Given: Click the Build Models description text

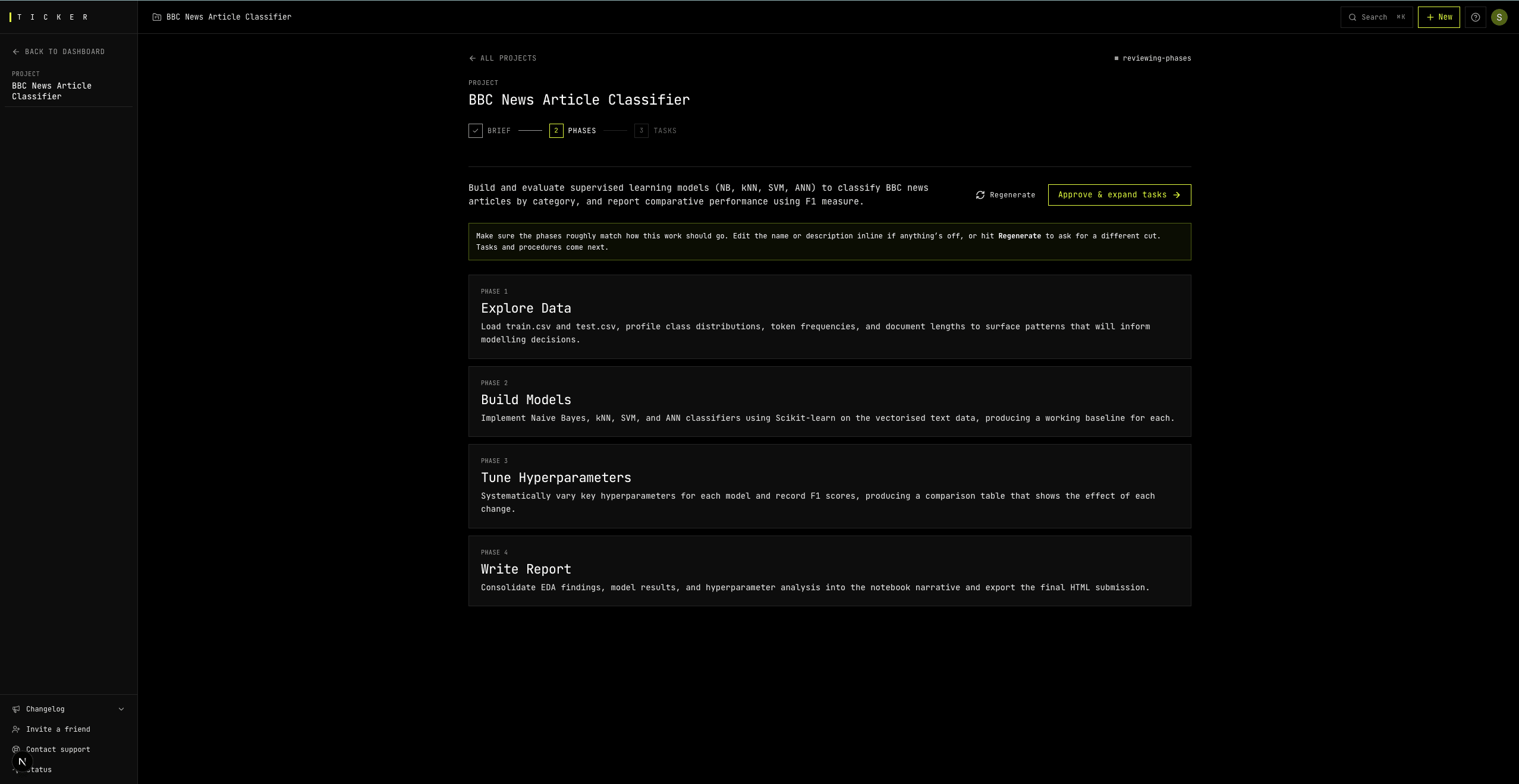Looking at the screenshot, I should pos(828,418).
